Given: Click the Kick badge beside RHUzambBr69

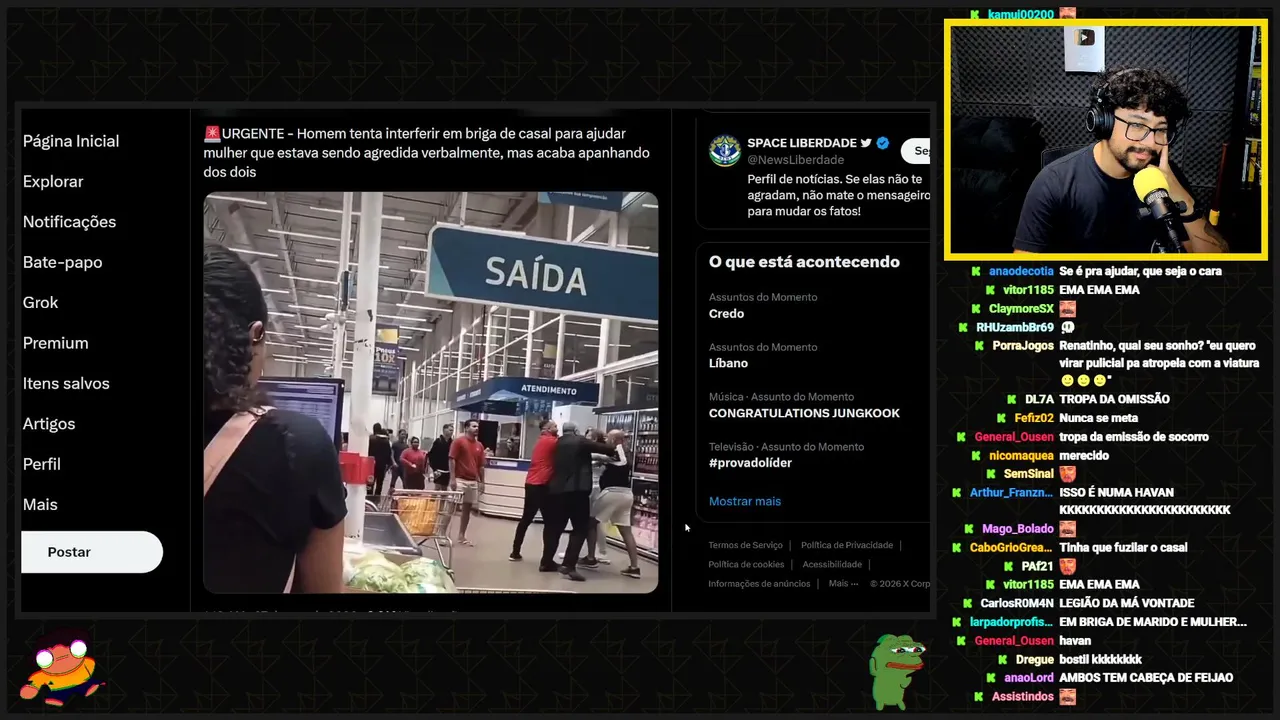Looking at the screenshot, I should point(964,328).
